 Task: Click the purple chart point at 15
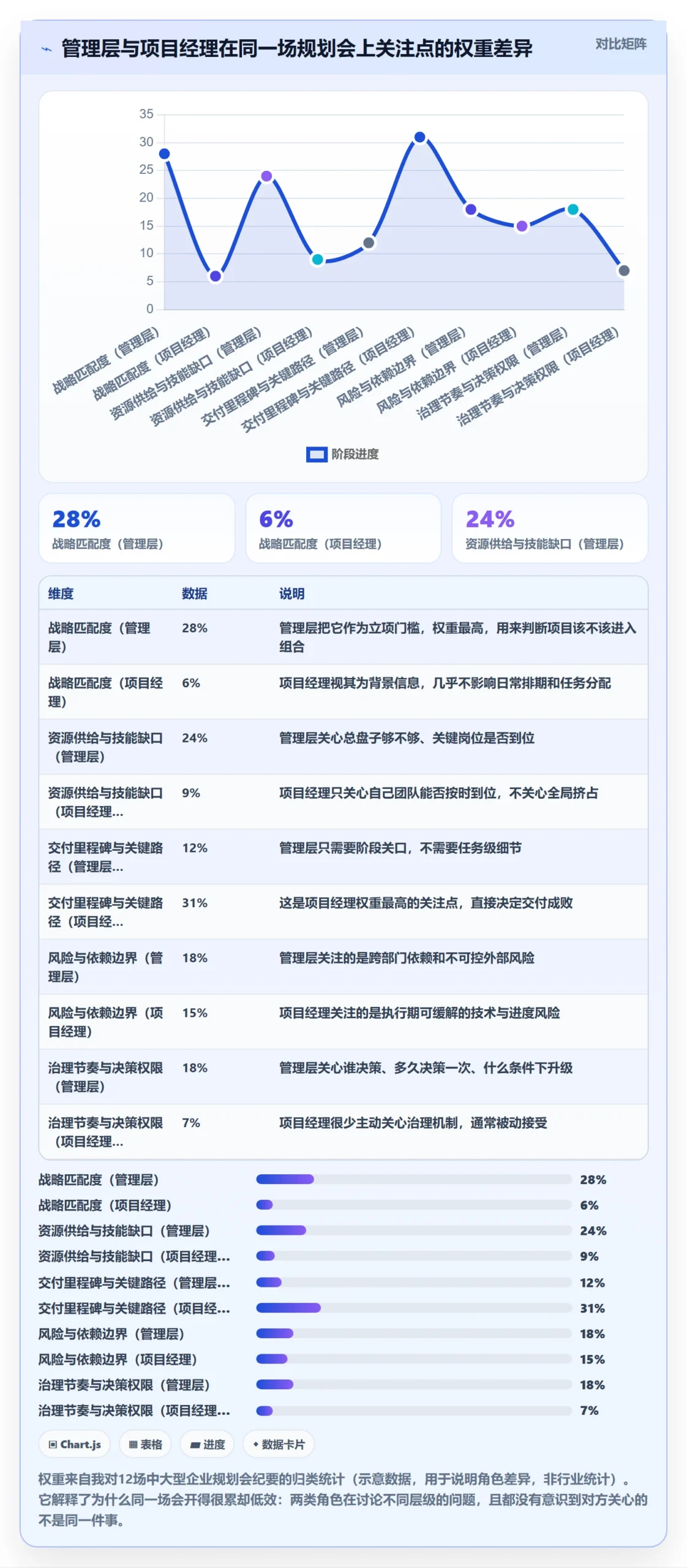(x=522, y=226)
